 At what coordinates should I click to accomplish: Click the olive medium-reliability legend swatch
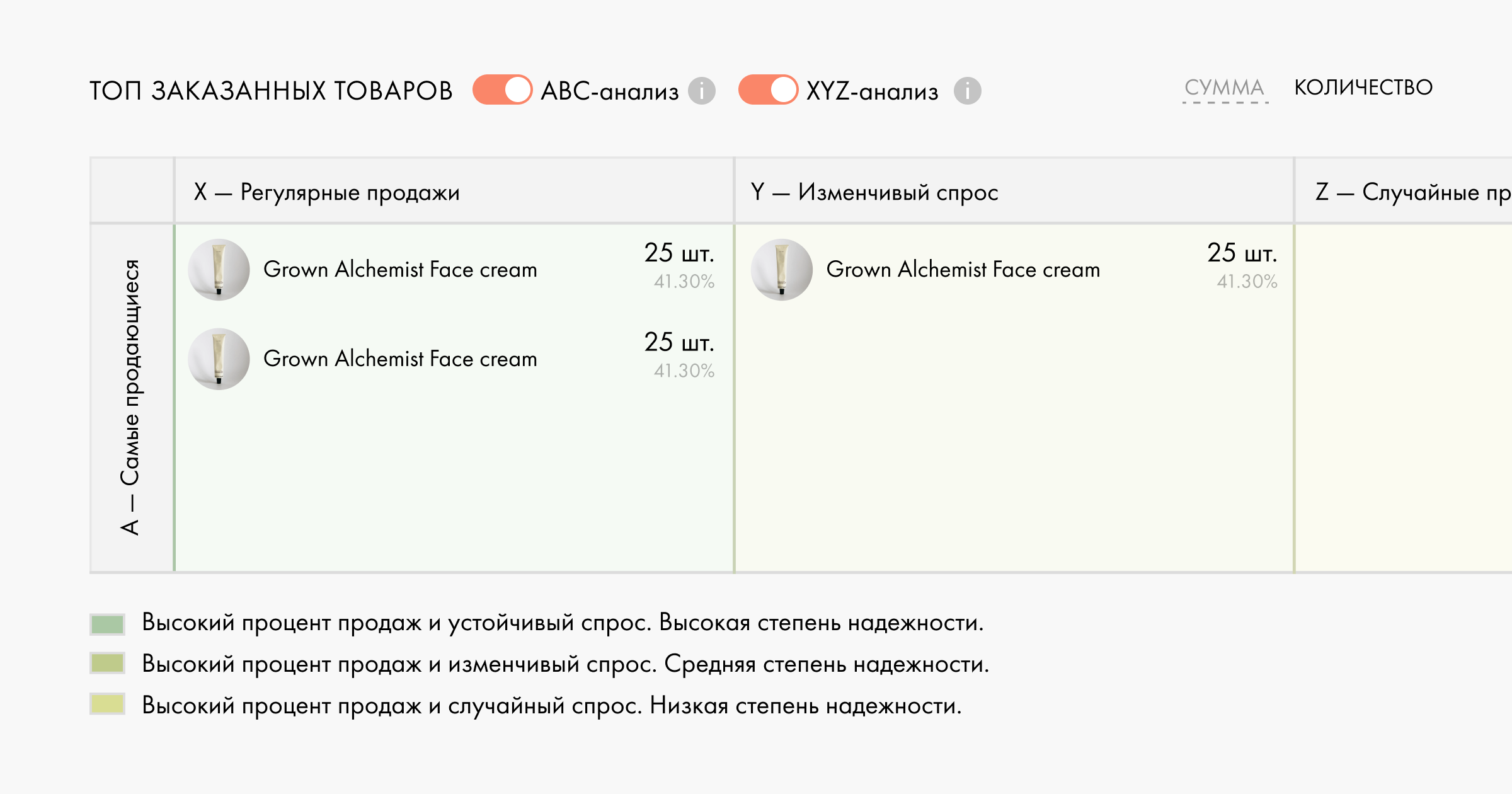(x=107, y=664)
